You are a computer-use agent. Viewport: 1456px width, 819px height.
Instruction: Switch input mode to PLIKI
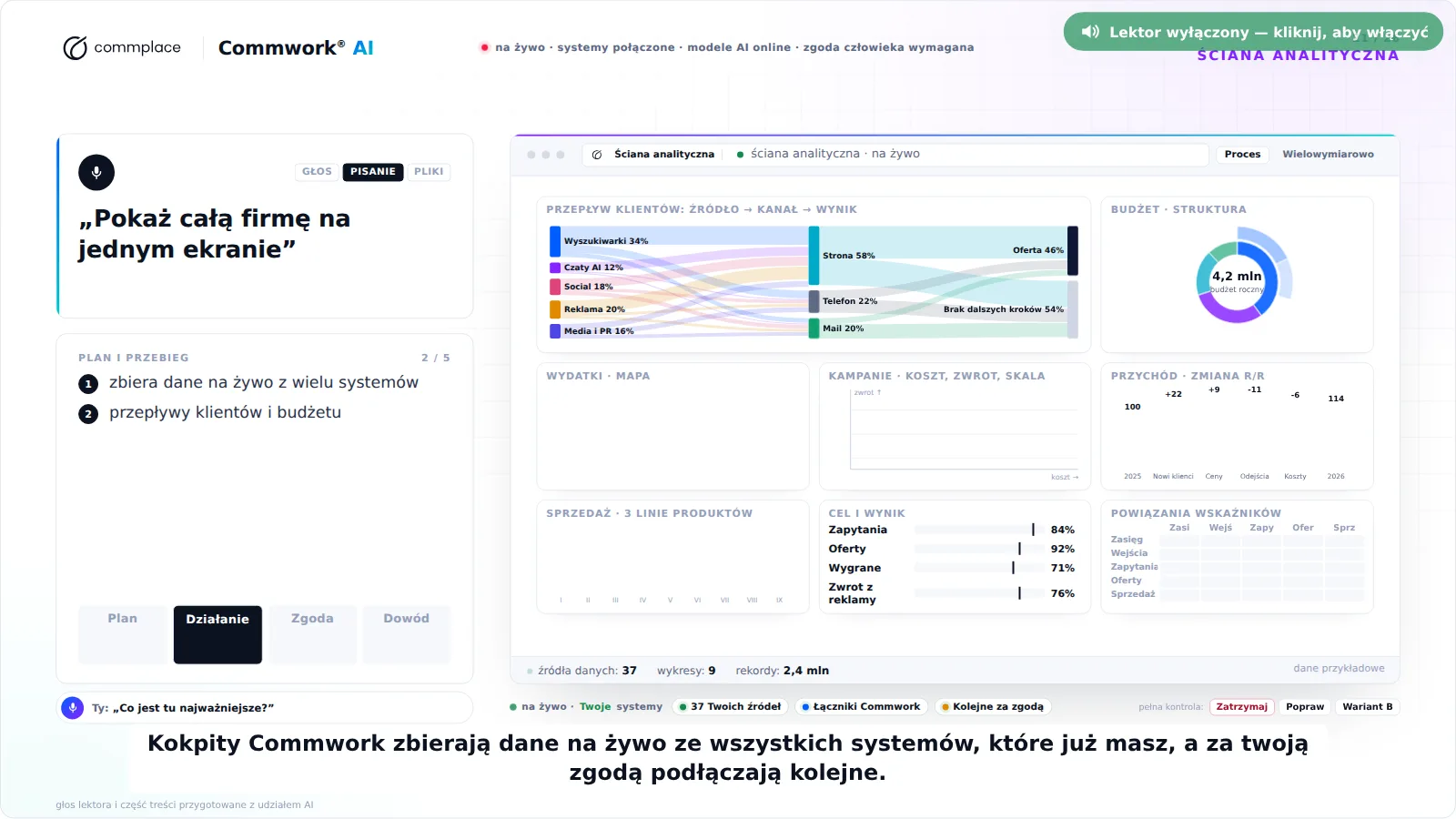tap(429, 172)
